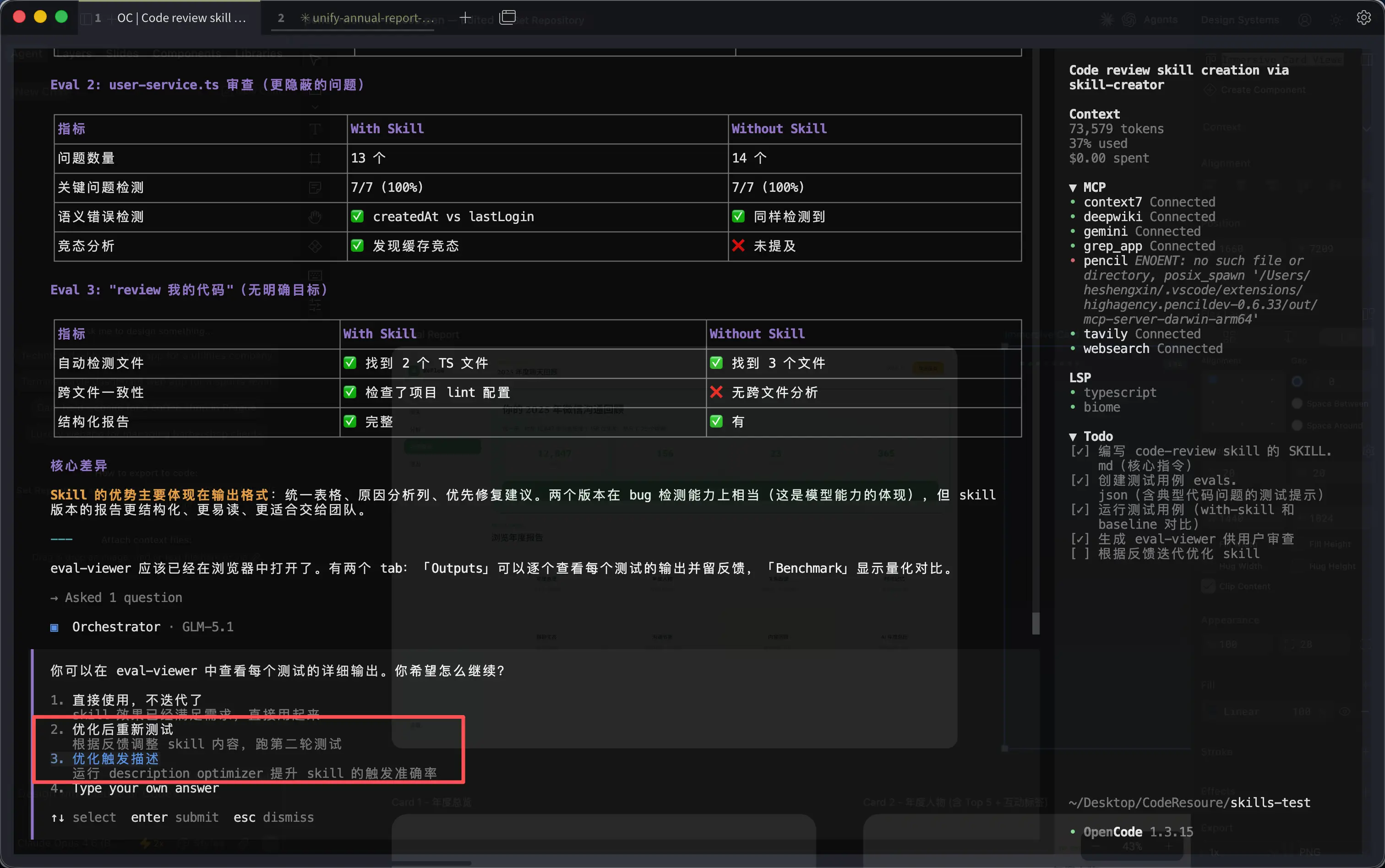Screen dimensions: 1385x868
Task: Choose option 直接使用，不迭代了
Action: [x=136, y=700]
